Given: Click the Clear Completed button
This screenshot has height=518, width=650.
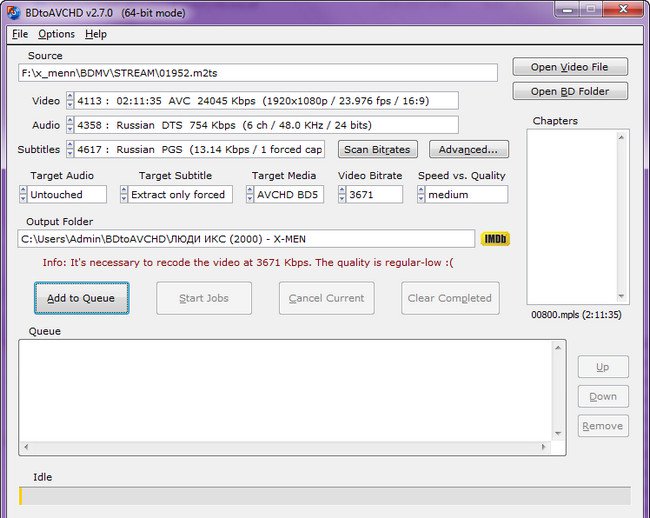Looking at the screenshot, I should pos(450,298).
